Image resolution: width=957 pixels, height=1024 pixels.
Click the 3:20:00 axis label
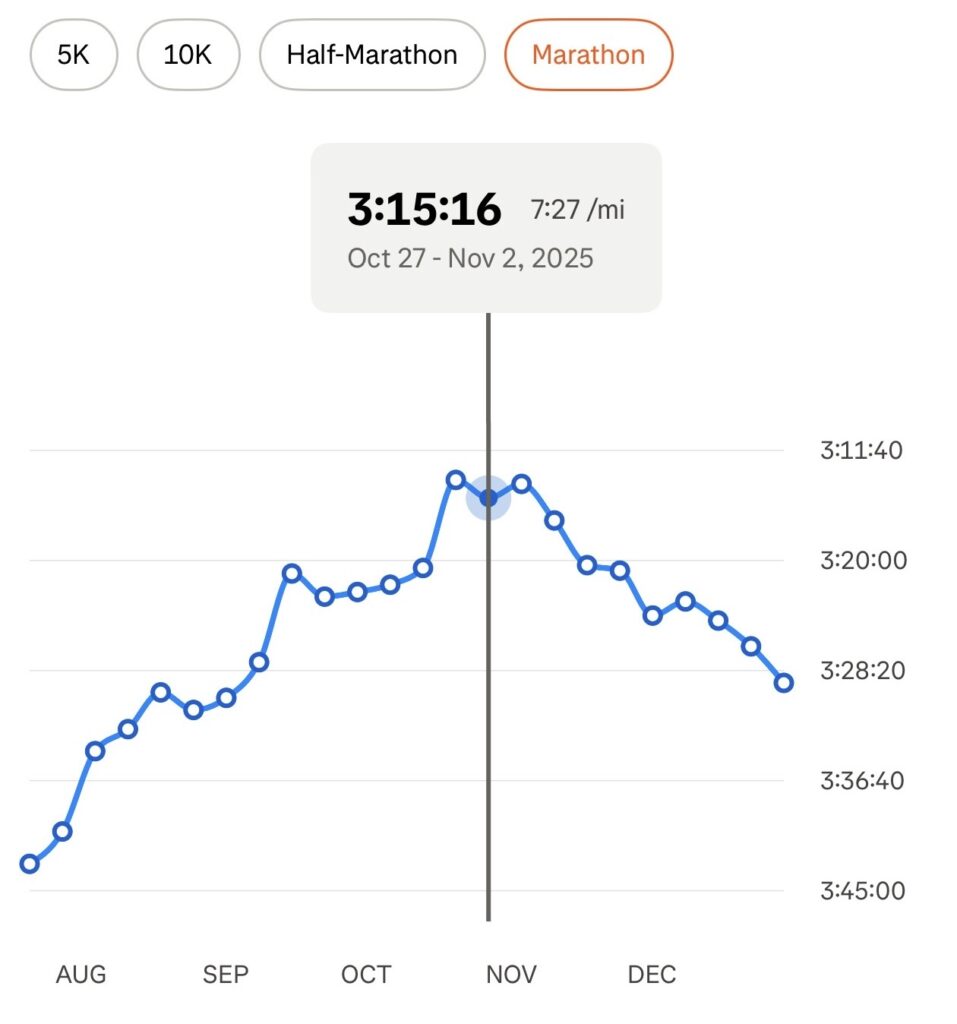[x=863, y=561]
